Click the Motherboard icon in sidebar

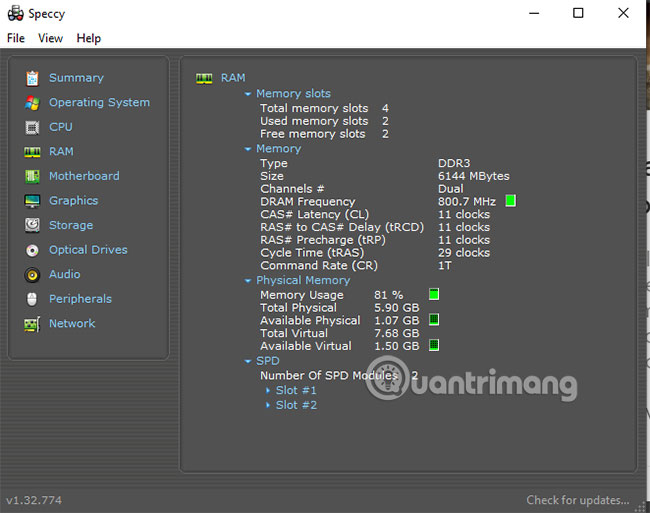[32, 177]
